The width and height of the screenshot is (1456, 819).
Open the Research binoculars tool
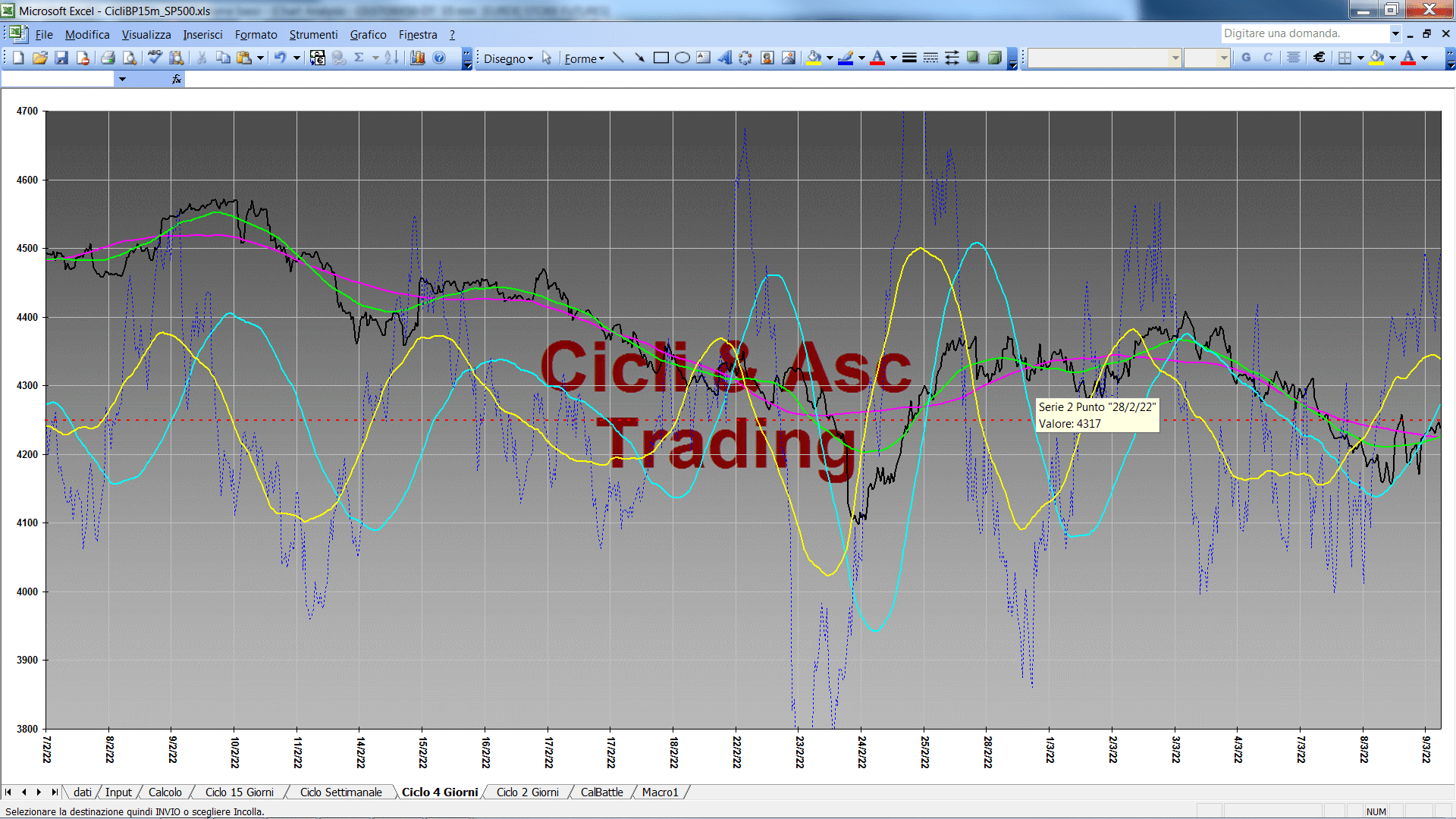(x=176, y=58)
